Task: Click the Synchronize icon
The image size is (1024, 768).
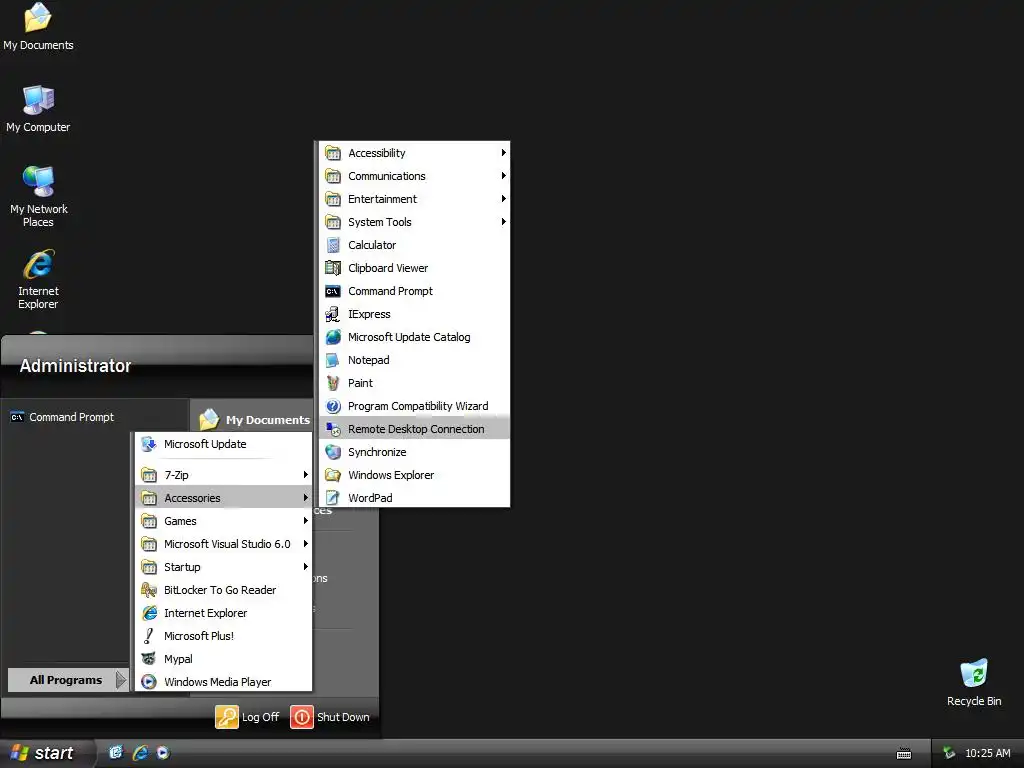Action: click(333, 452)
